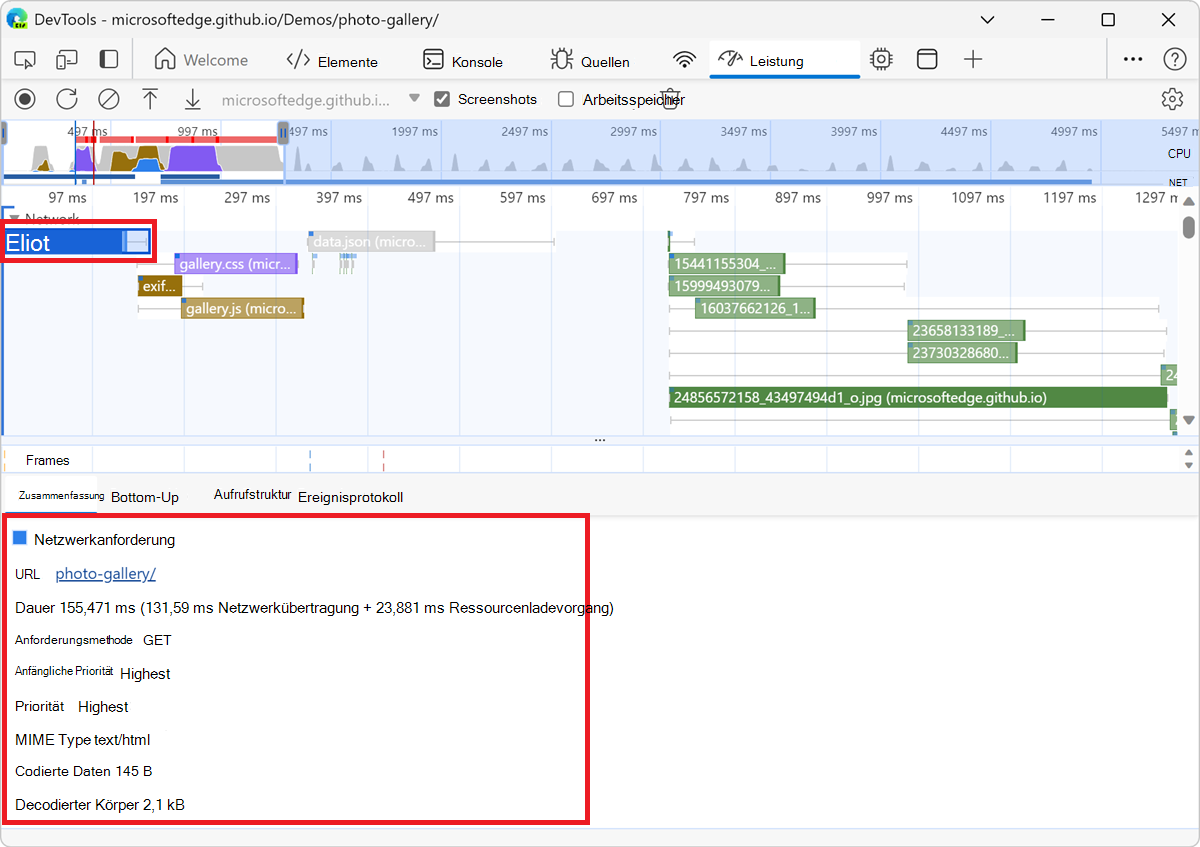This screenshot has width=1200, height=847.
Task: Open the Ereignisprotokoll tab
Action: pos(350,497)
